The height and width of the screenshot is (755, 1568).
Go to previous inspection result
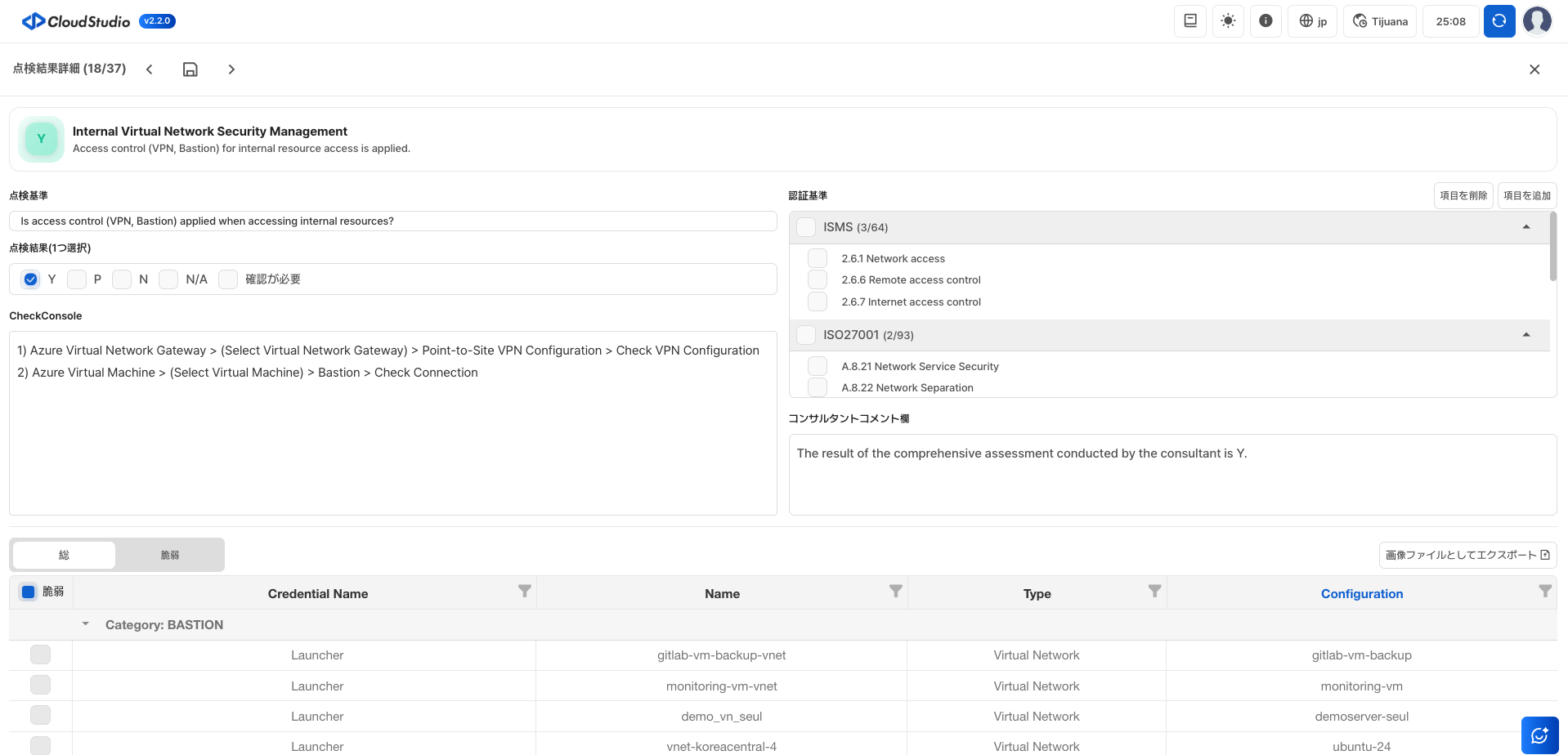[150, 69]
